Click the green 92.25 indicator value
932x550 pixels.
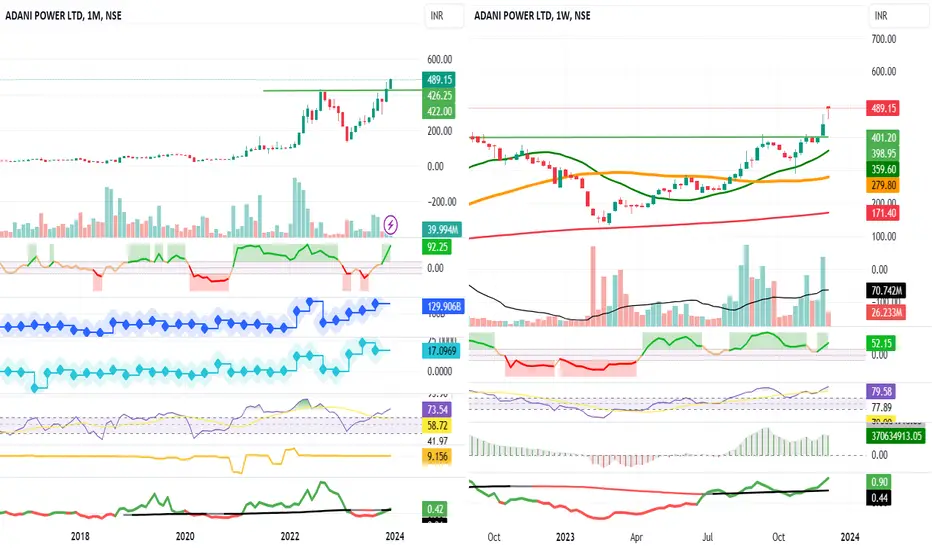[437, 246]
